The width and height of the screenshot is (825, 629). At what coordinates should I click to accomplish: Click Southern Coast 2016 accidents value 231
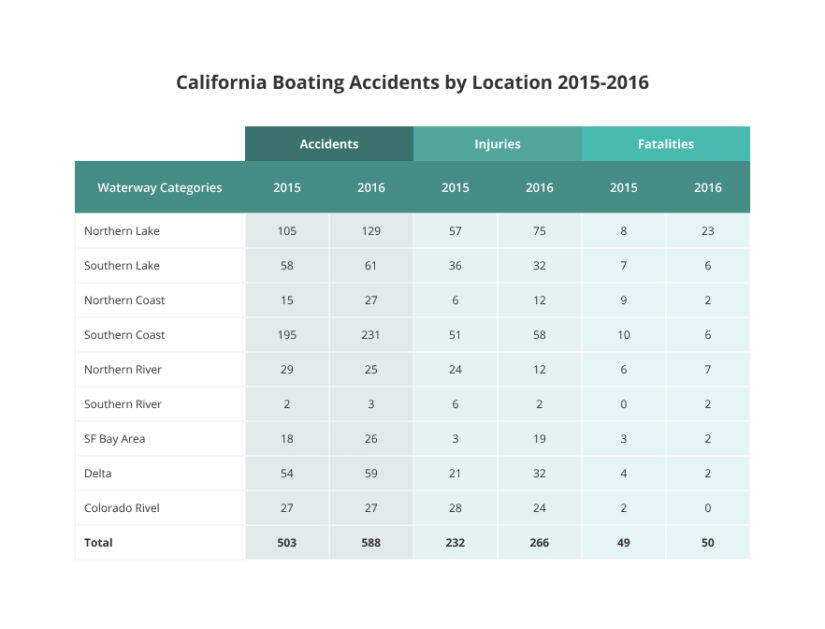point(371,335)
